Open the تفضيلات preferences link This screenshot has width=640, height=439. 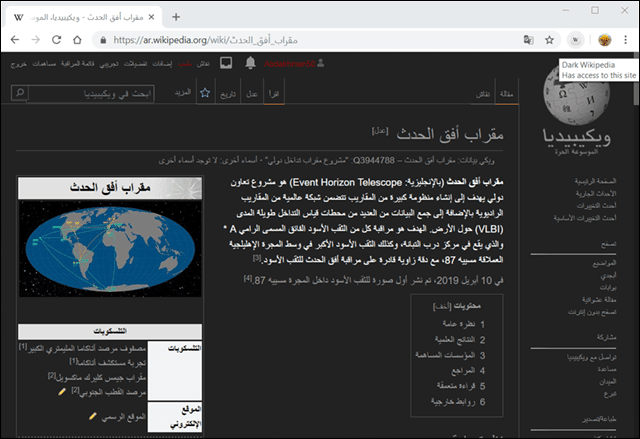coord(135,64)
